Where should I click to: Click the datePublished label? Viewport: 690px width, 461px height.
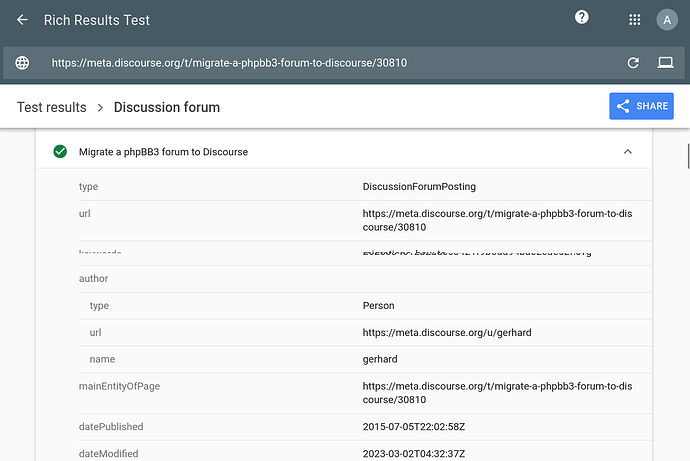[x=111, y=427]
